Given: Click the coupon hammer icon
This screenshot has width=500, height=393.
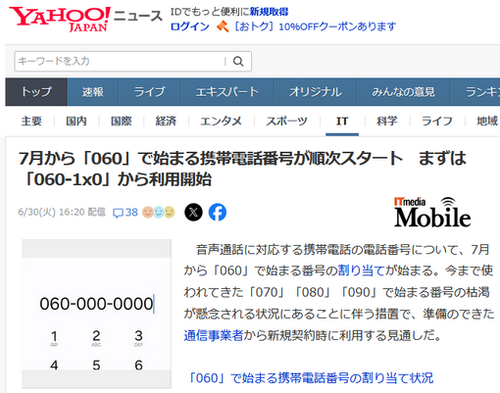Looking at the screenshot, I should click(x=222, y=26).
